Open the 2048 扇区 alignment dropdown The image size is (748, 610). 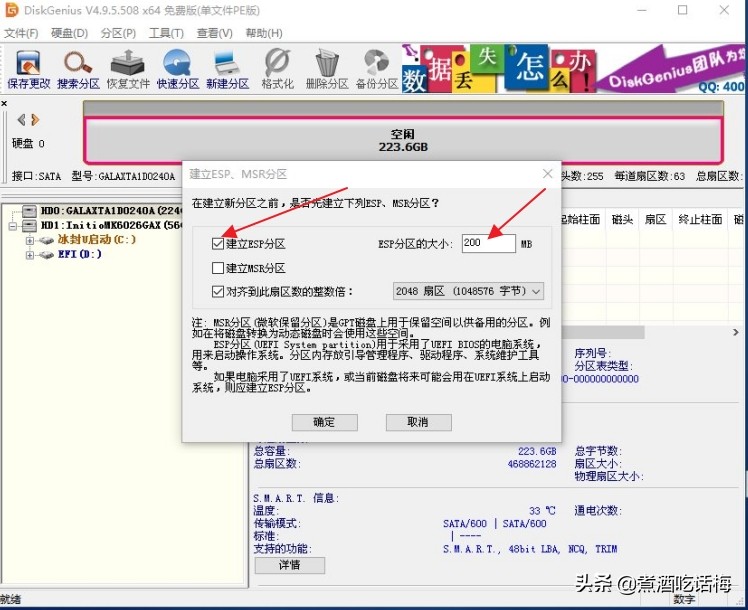[468, 291]
